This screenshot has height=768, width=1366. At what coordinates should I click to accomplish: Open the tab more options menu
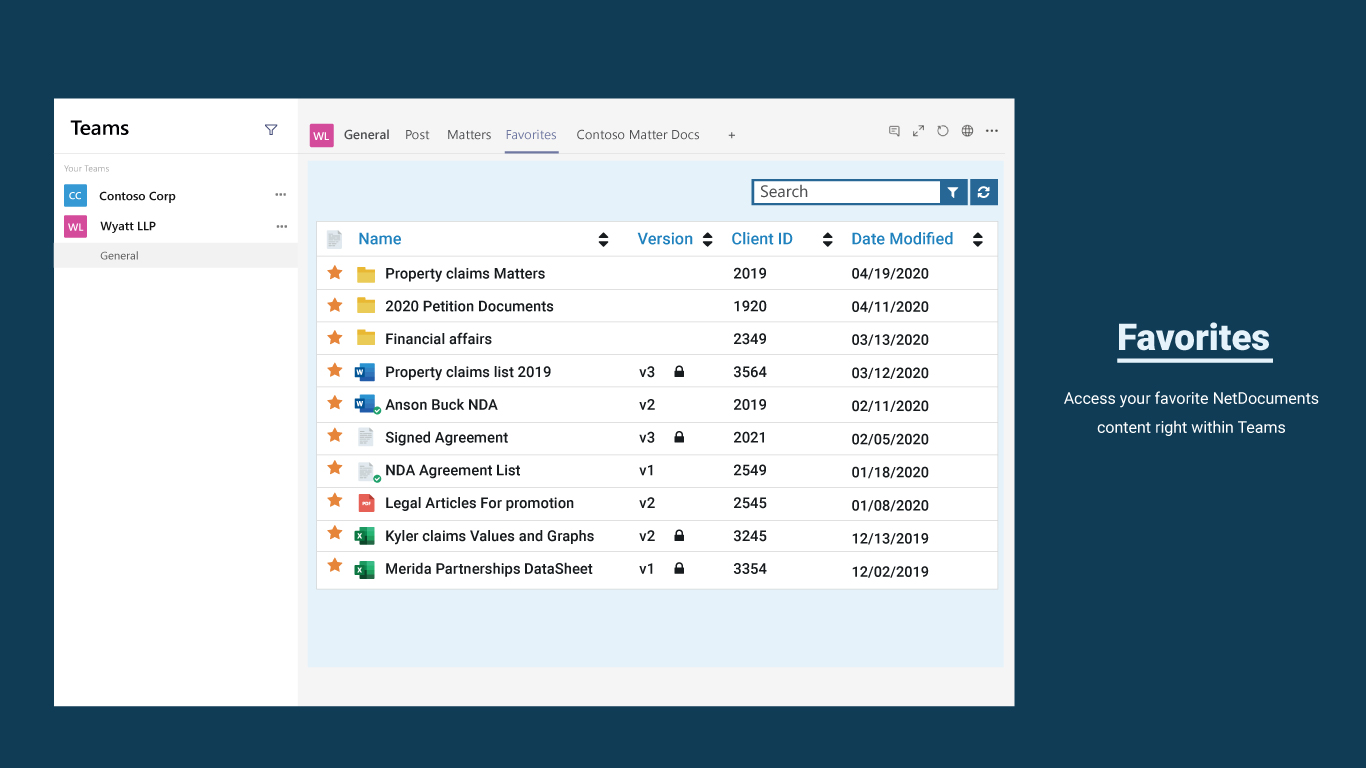pyautogui.click(x=992, y=131)
